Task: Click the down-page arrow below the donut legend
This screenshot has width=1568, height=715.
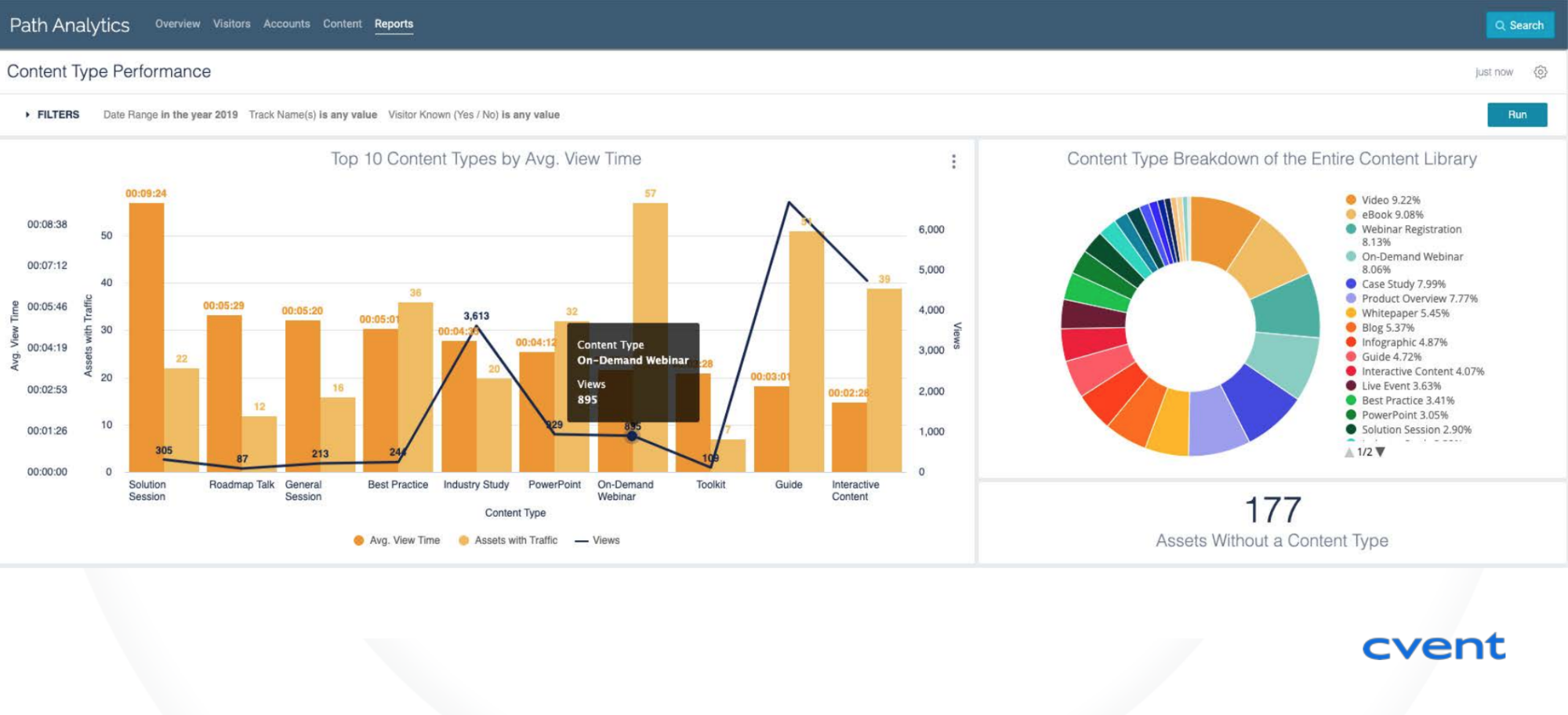Action: pyautogui.click(x=1381, y=452)
